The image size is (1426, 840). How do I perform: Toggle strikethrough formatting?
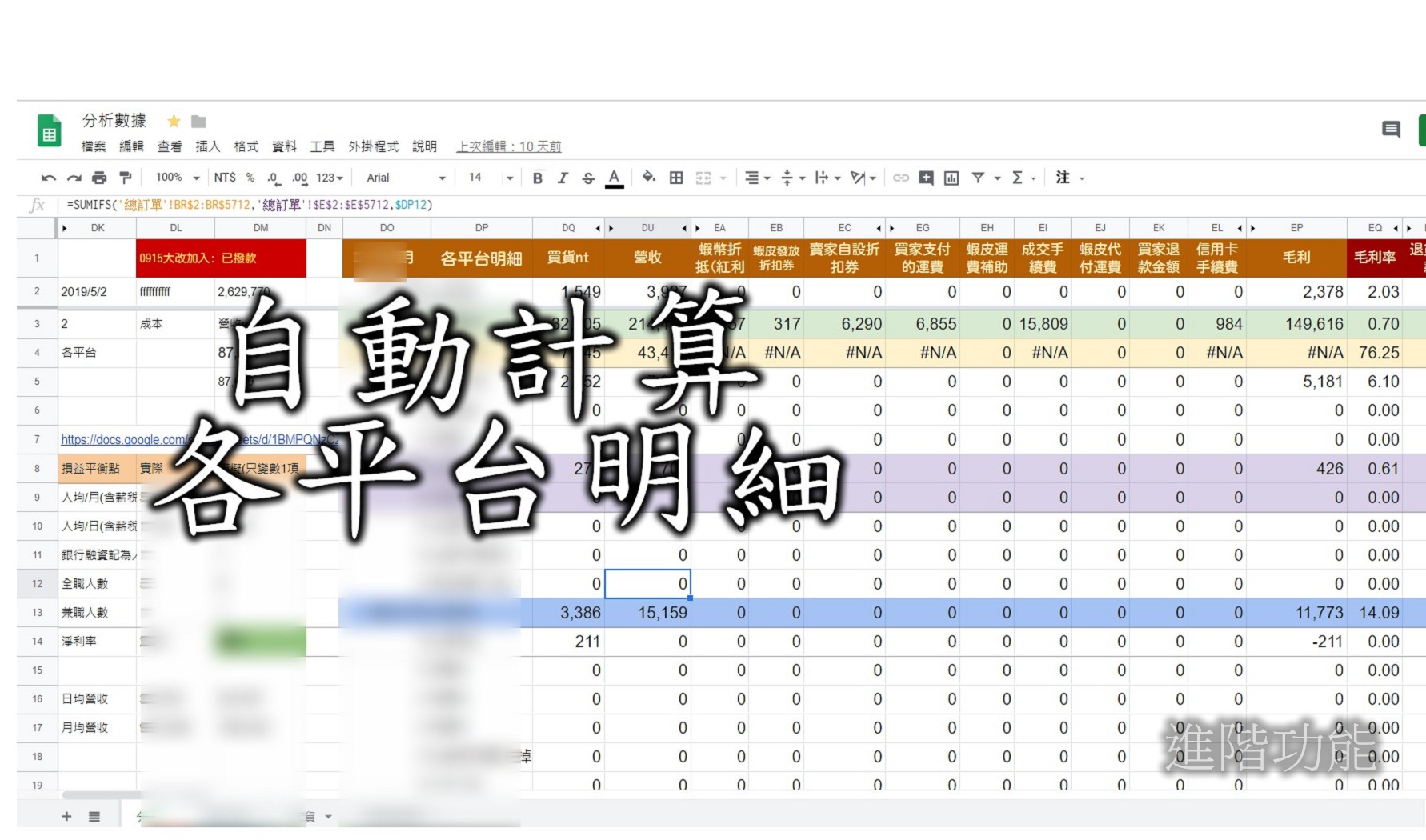coord(588,178)
